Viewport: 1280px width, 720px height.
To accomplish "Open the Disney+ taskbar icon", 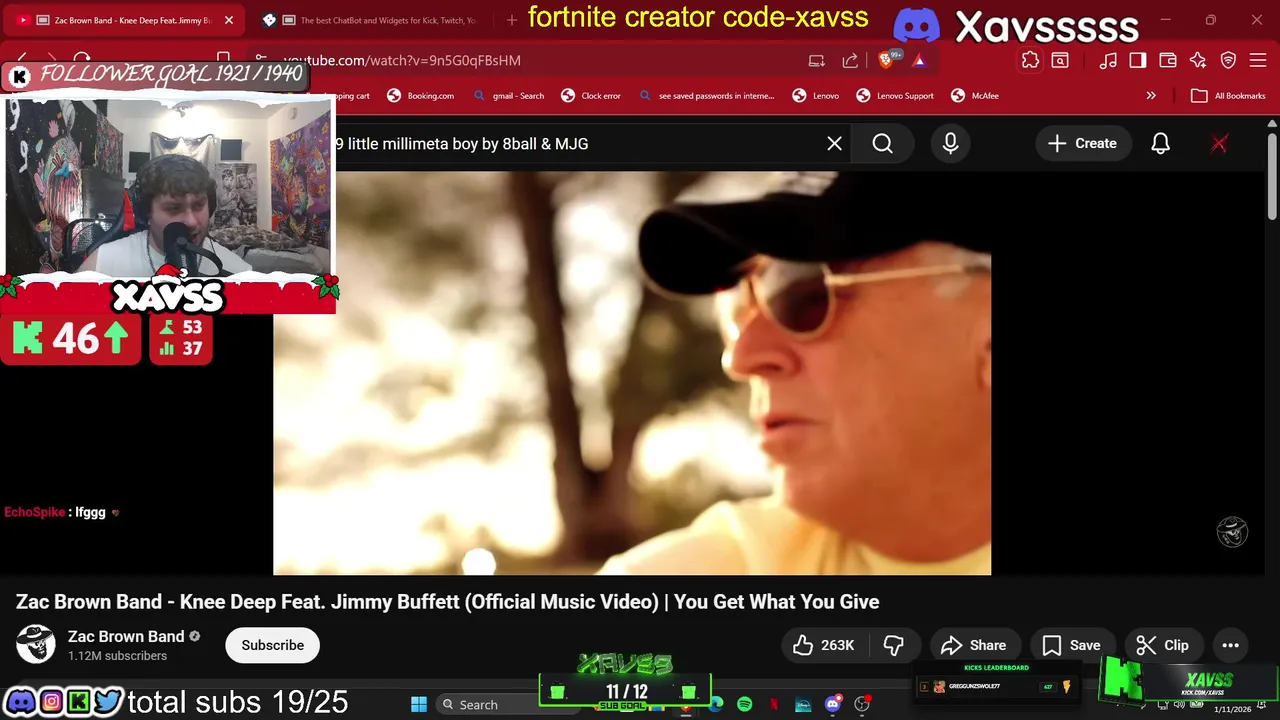I will [x=803, y=704].
